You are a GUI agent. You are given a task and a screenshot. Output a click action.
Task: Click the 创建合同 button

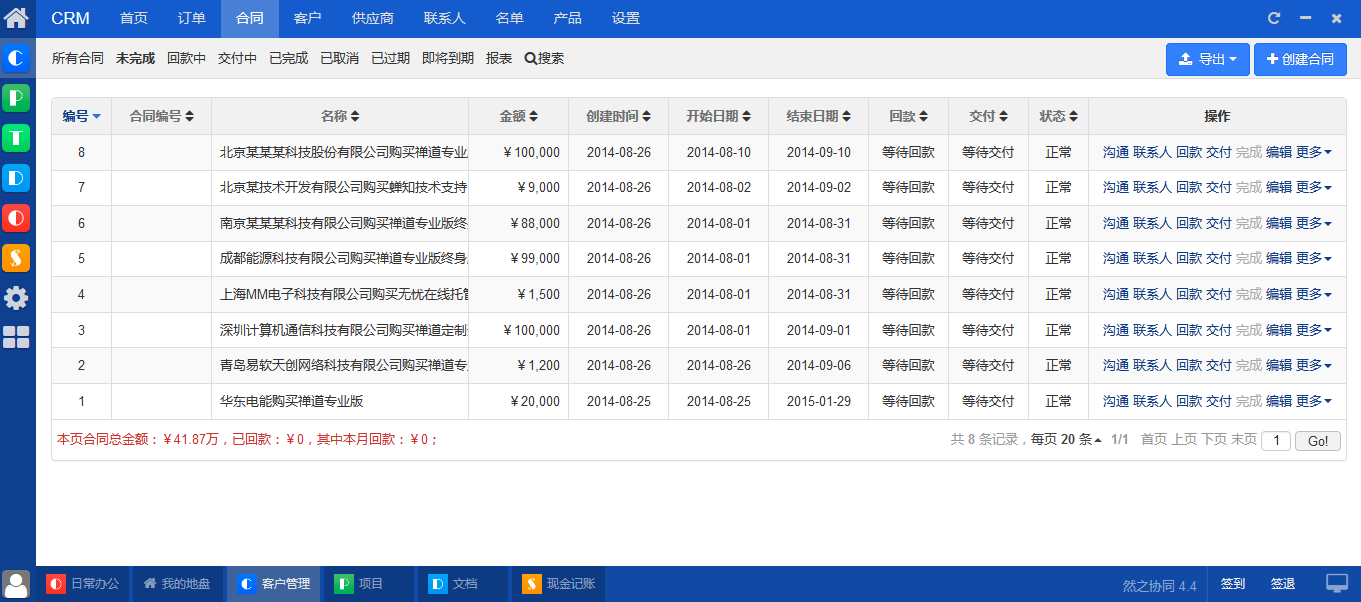[1300, 59]
